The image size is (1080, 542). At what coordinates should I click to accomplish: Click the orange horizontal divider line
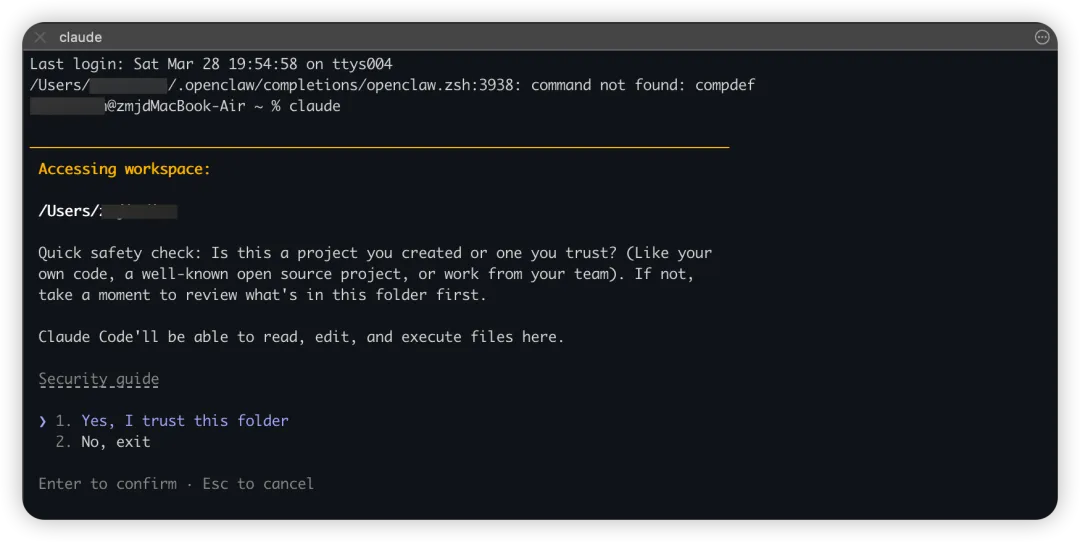pyautogui.click(x=380, y=148)
